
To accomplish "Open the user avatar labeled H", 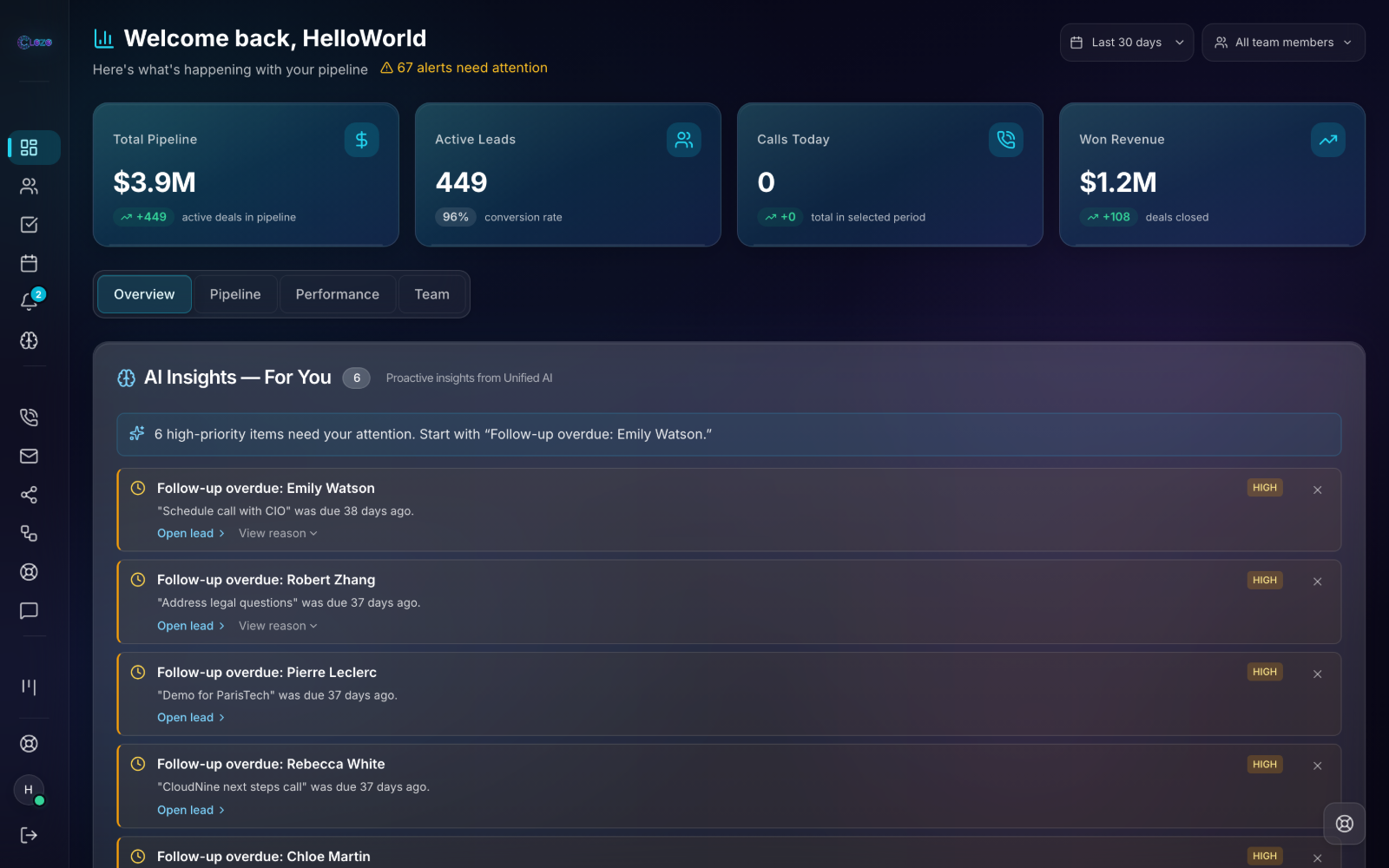I will pyautogui.click(x=29, y=790).
